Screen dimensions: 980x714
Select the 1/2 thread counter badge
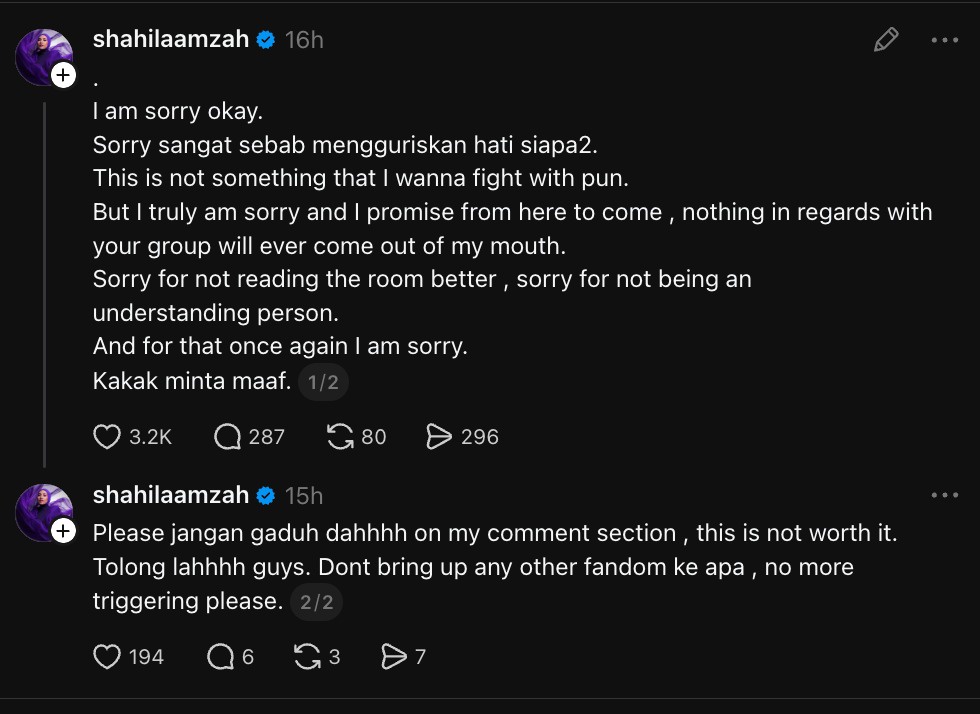[323, 381]
